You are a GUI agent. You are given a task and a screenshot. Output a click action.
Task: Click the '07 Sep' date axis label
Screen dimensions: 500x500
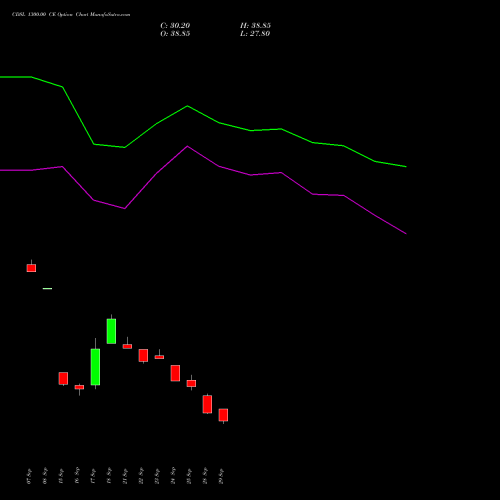29,476
